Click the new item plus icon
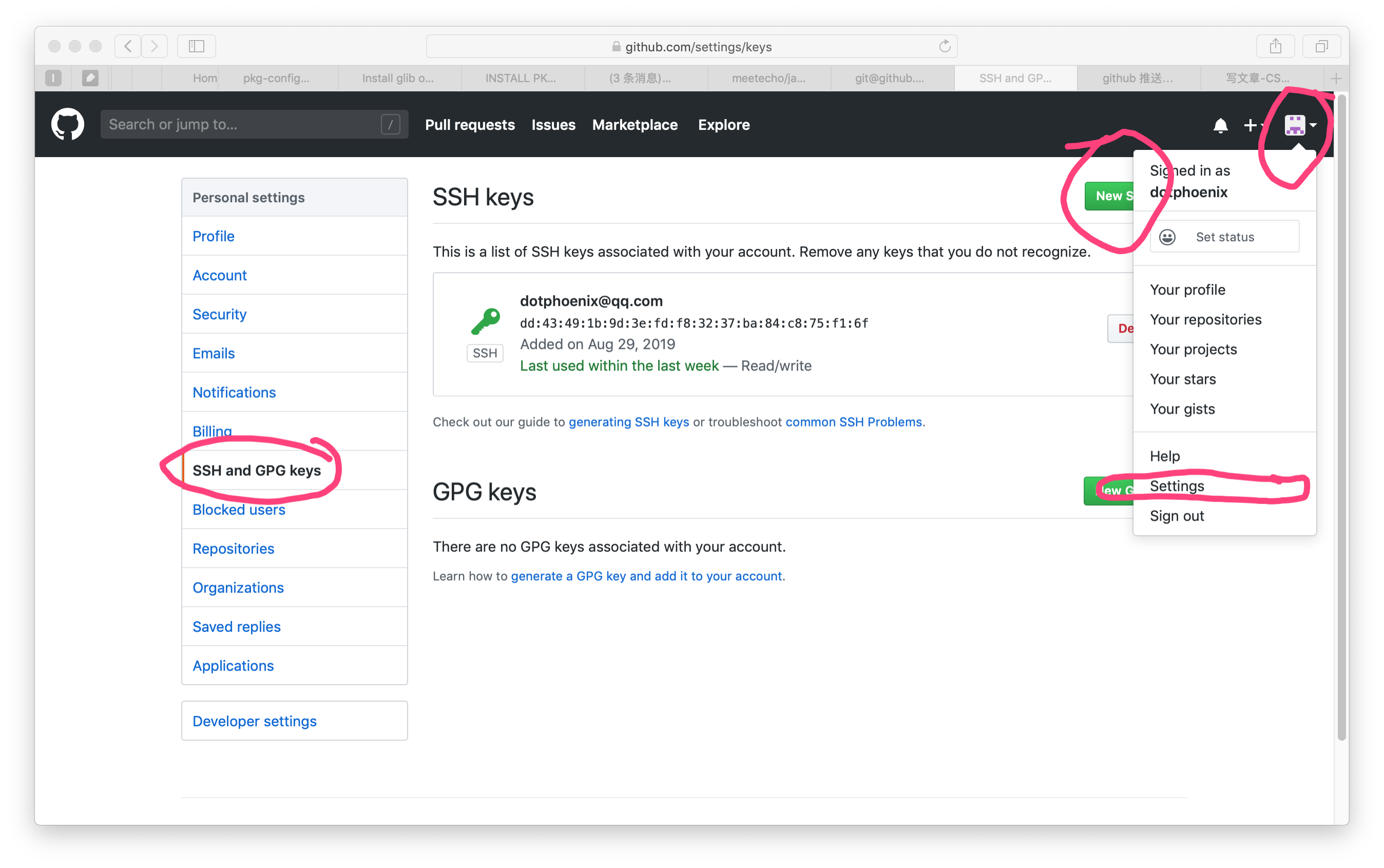Image resolution: width=1384 pixels, height=868 pixels. click(x=1252, y=125)
